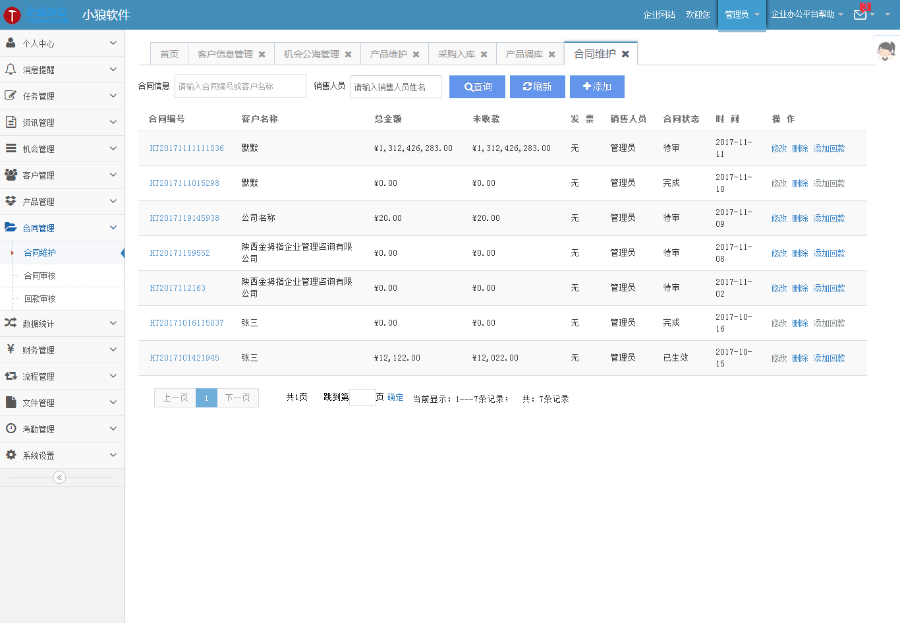Viewport: 900px width, 623px height.
Task: Click 删除 for contract HT20171016115037
Action: pyautogui.click(x=800, y=323)
